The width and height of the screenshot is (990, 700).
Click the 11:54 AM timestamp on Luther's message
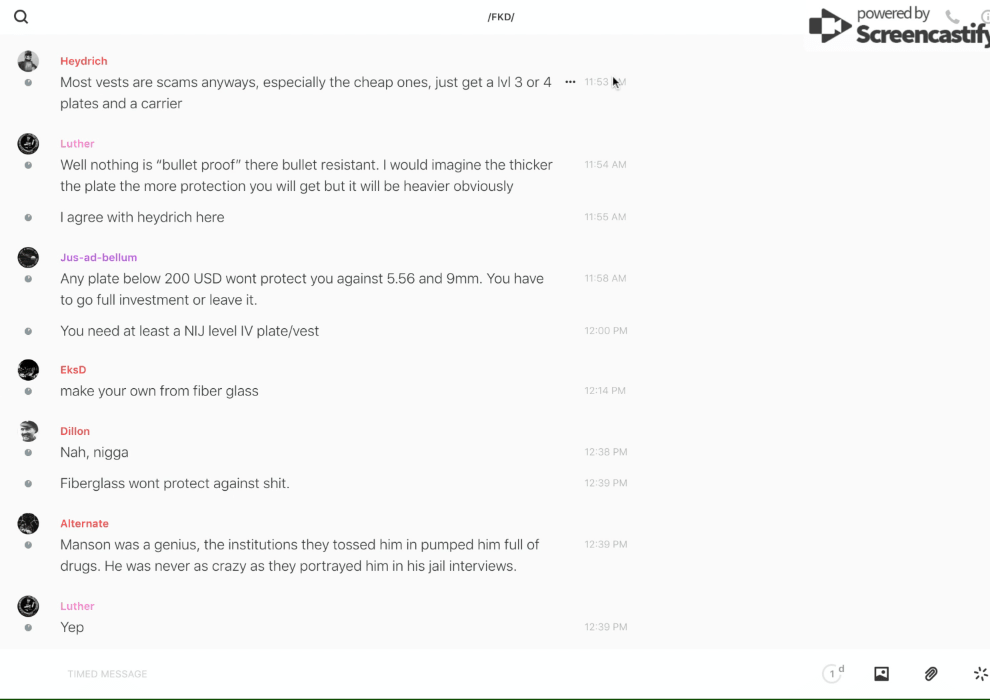(605, 165)
